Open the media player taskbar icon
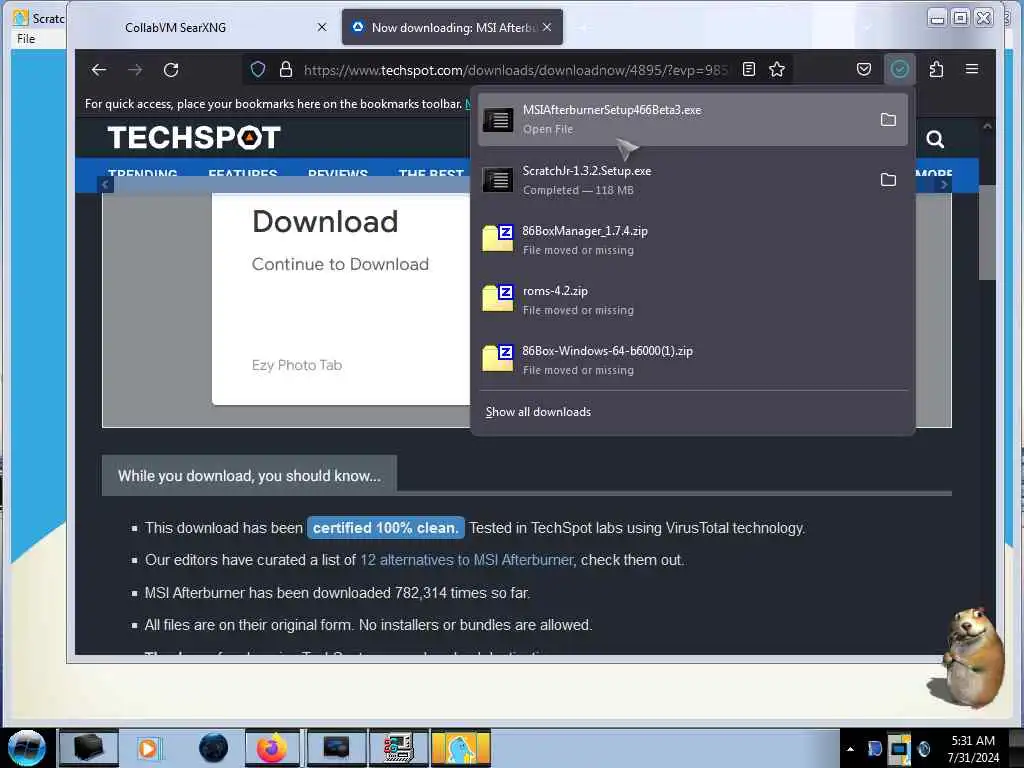The image size is (1024, 768). [x=149, y=748]
